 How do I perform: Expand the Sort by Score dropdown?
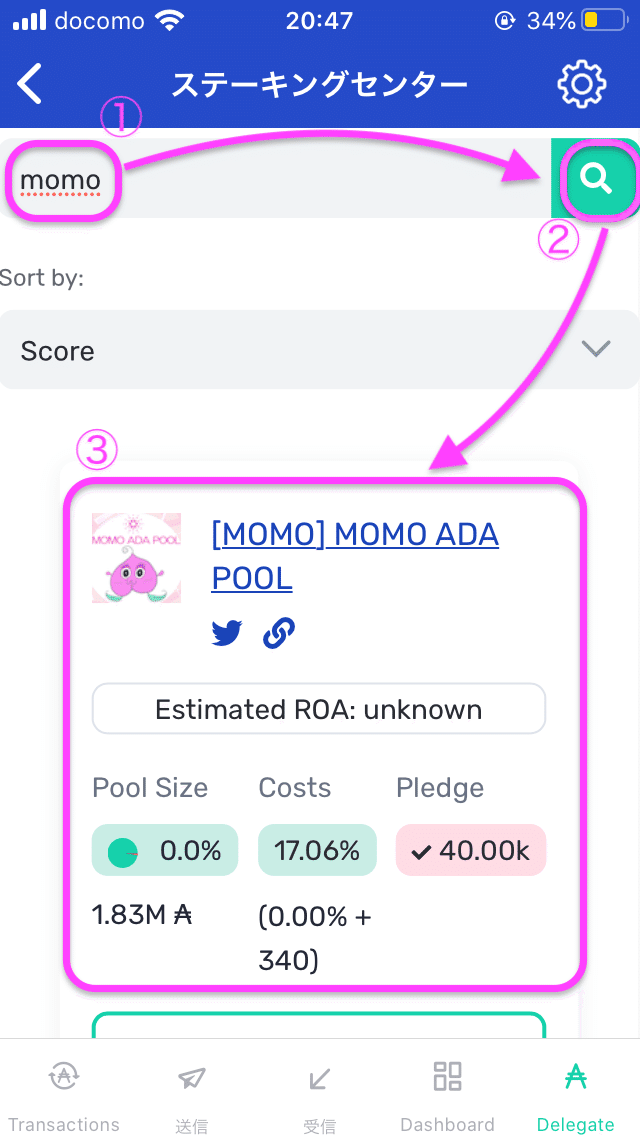point(319,350)
